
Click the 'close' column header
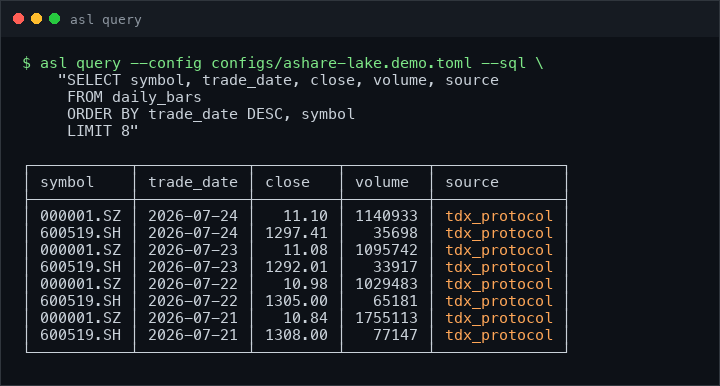click(x=287, y=183)
